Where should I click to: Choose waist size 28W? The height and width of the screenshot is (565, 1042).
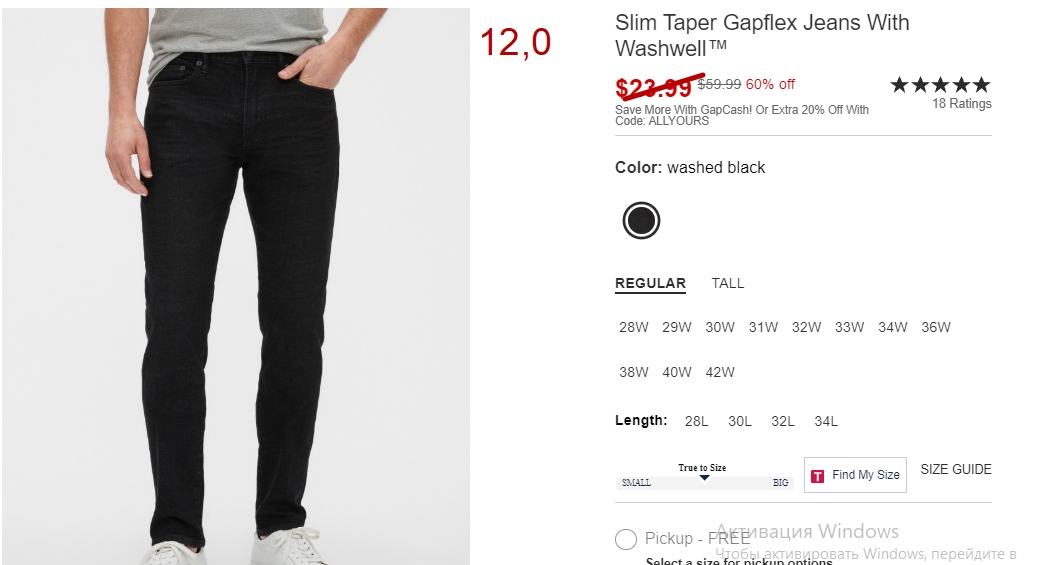click(x=633, y=327)
